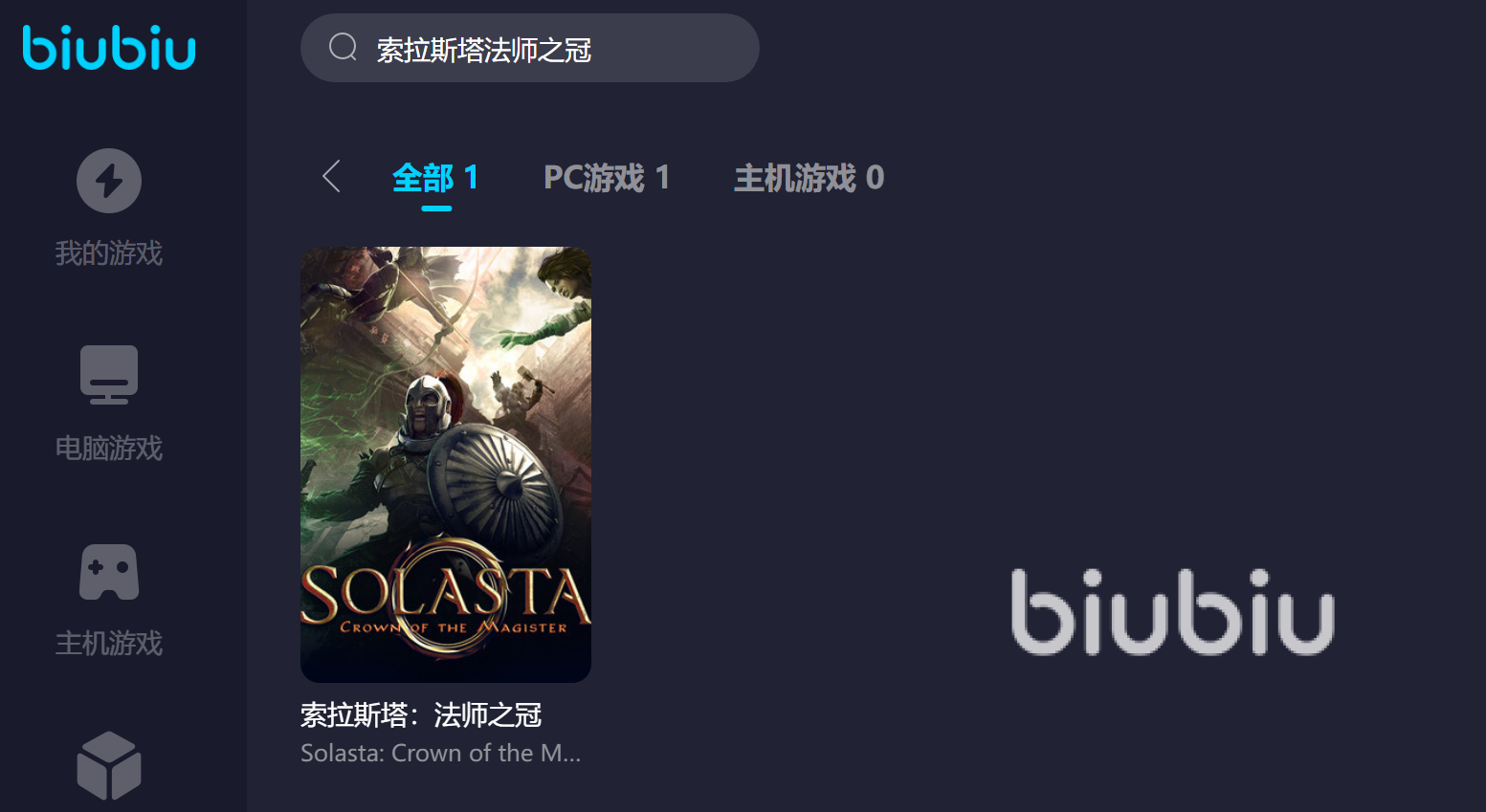This screenshot has width=1486, height=812.
Task: Focus the search field containing 索拉斯塔法师之冠
Action: [529, 48]
